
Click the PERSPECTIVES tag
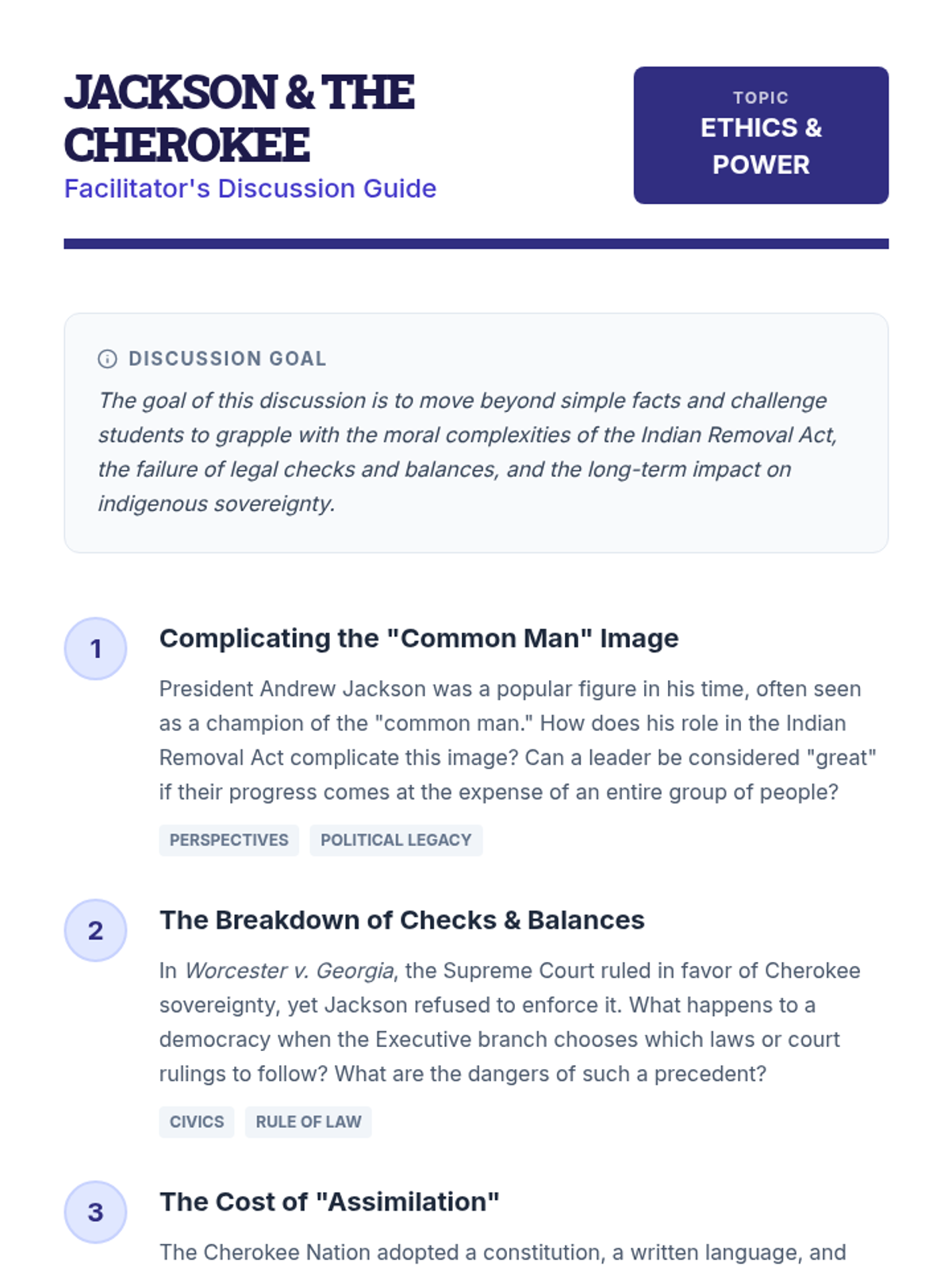229,840
